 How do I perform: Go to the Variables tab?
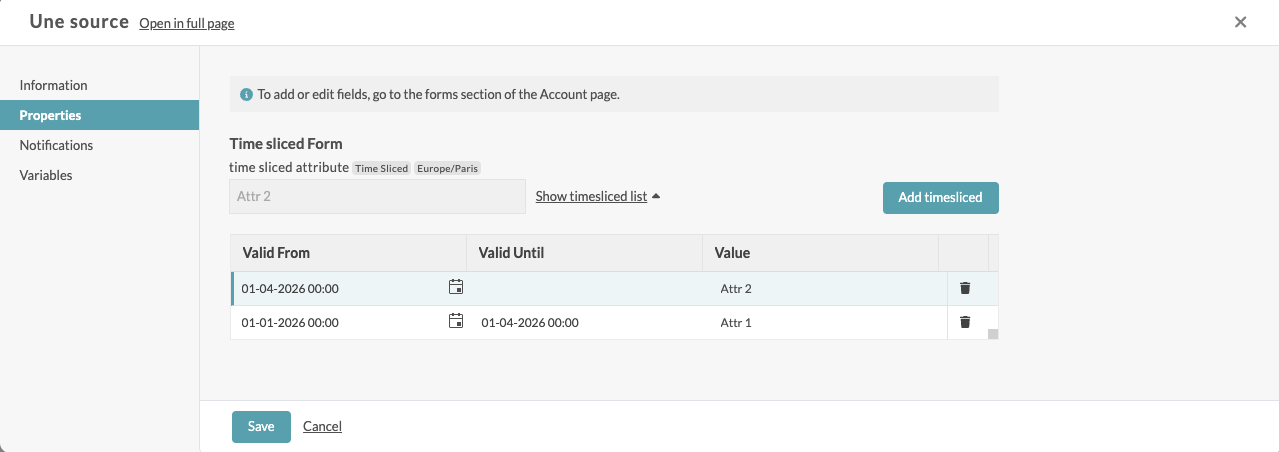pos(46,175)
